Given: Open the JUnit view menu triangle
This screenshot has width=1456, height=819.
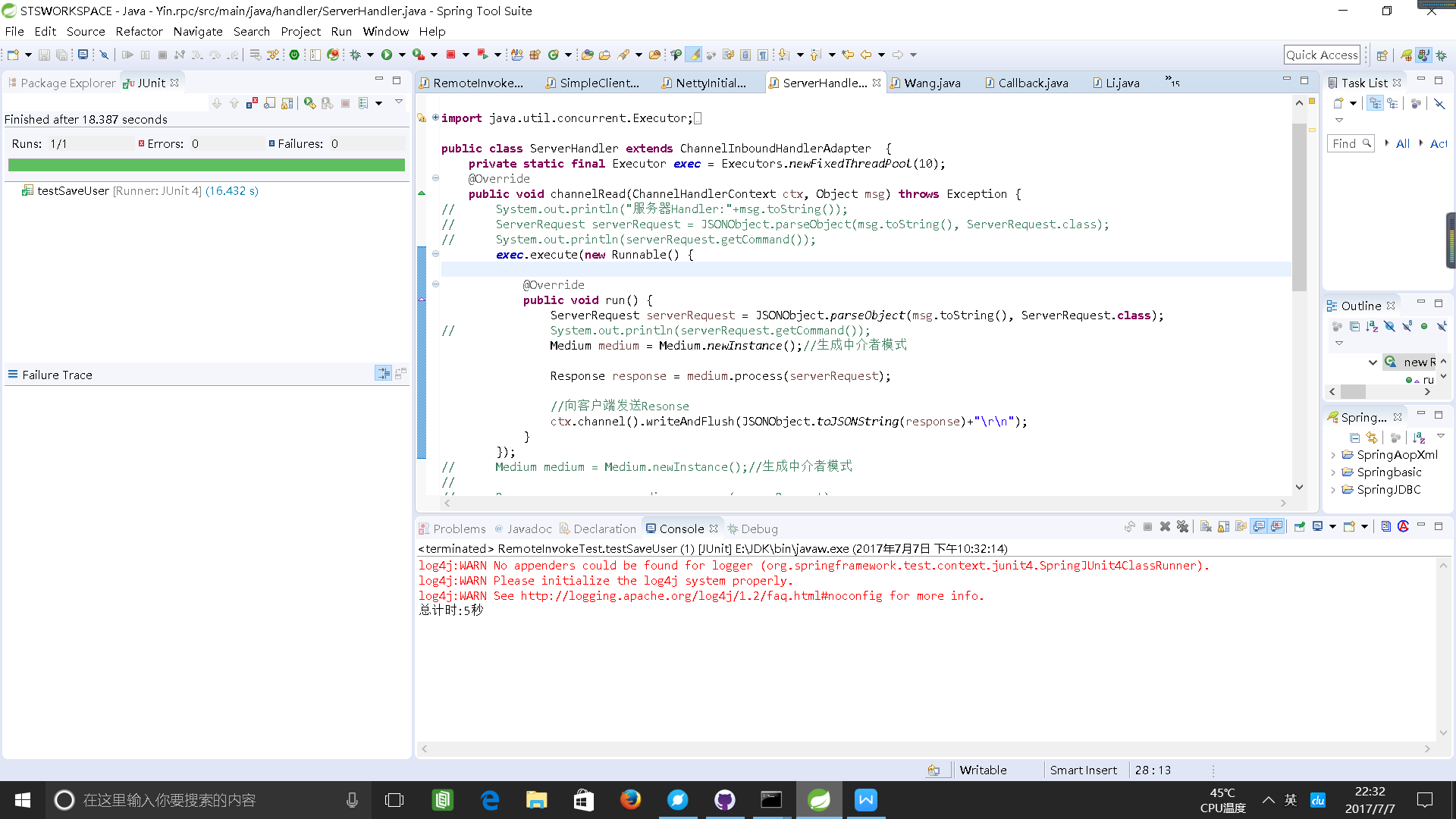Looking at the screenshot, I should [399, 102].
